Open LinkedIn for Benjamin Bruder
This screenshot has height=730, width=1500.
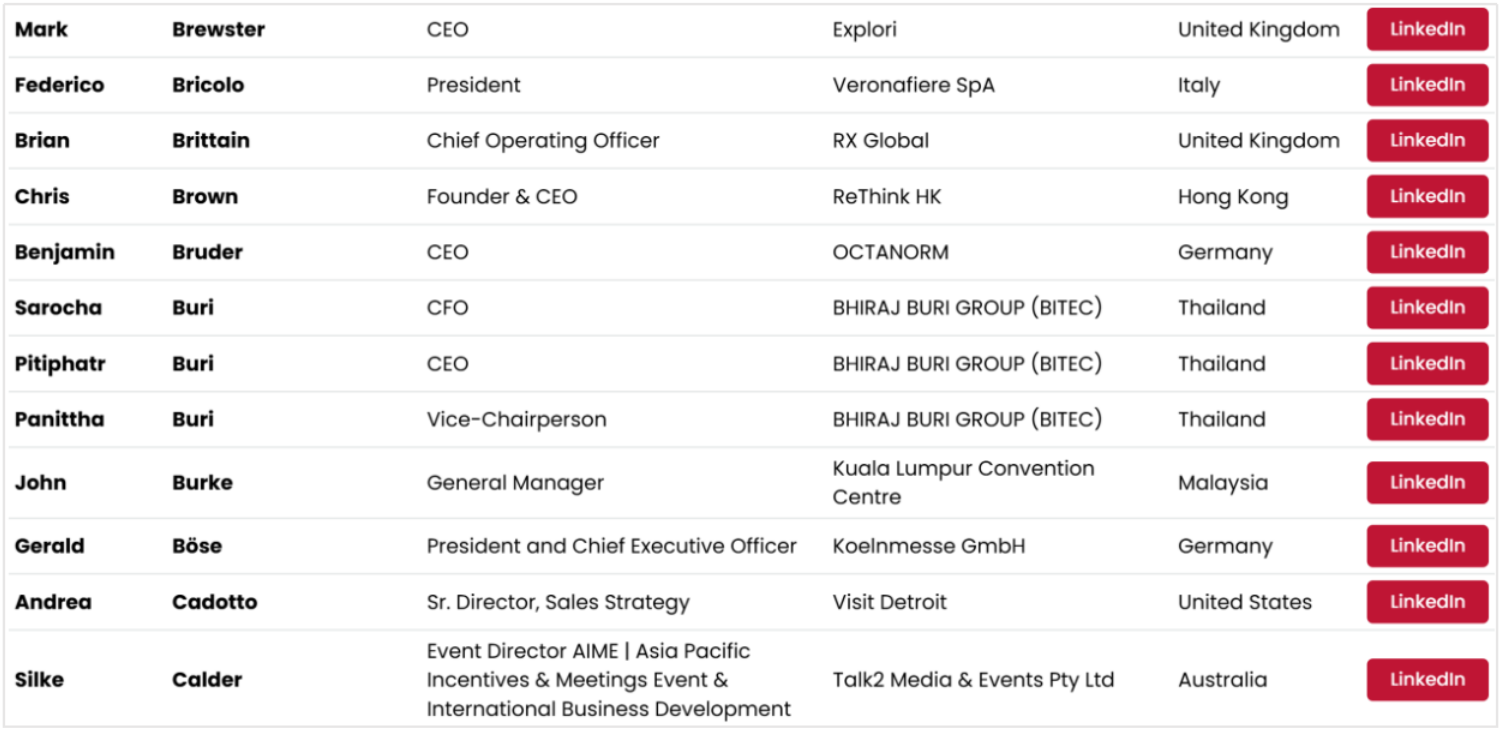[1427, 252]
